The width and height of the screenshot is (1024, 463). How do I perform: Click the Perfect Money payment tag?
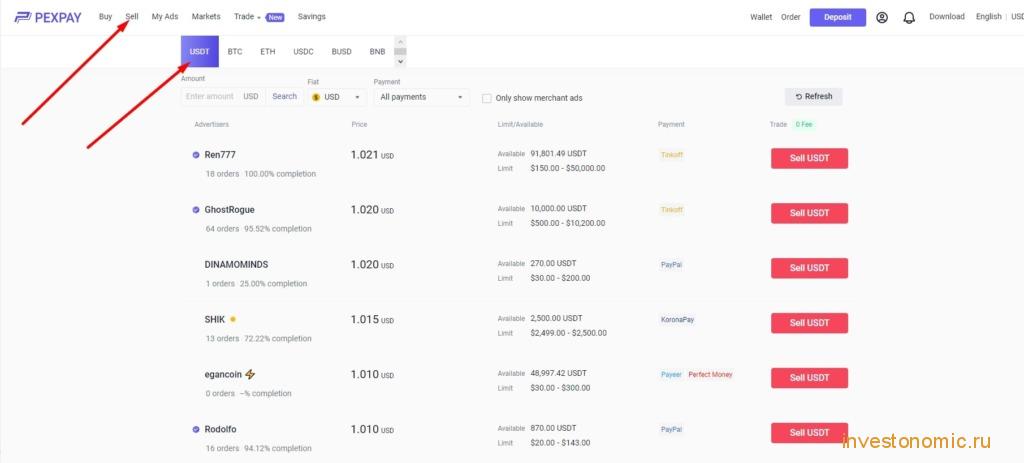[711, 375]
